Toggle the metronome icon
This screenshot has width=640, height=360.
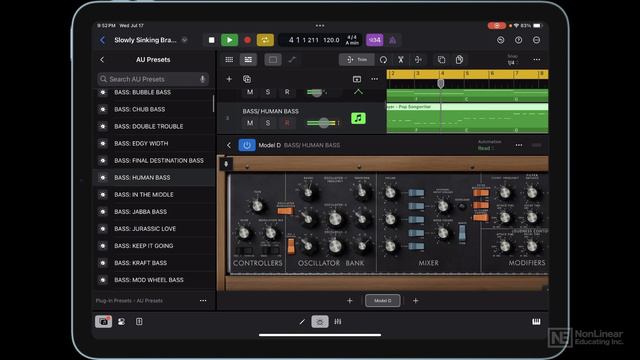[393, 40]
